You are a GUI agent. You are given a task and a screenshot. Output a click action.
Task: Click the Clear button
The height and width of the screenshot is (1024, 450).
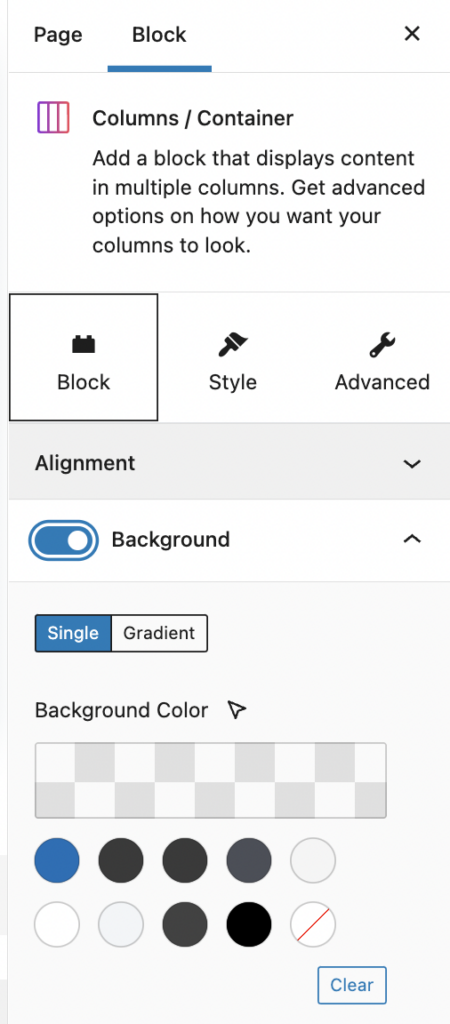pyautogui.click(x=352, y=985)
